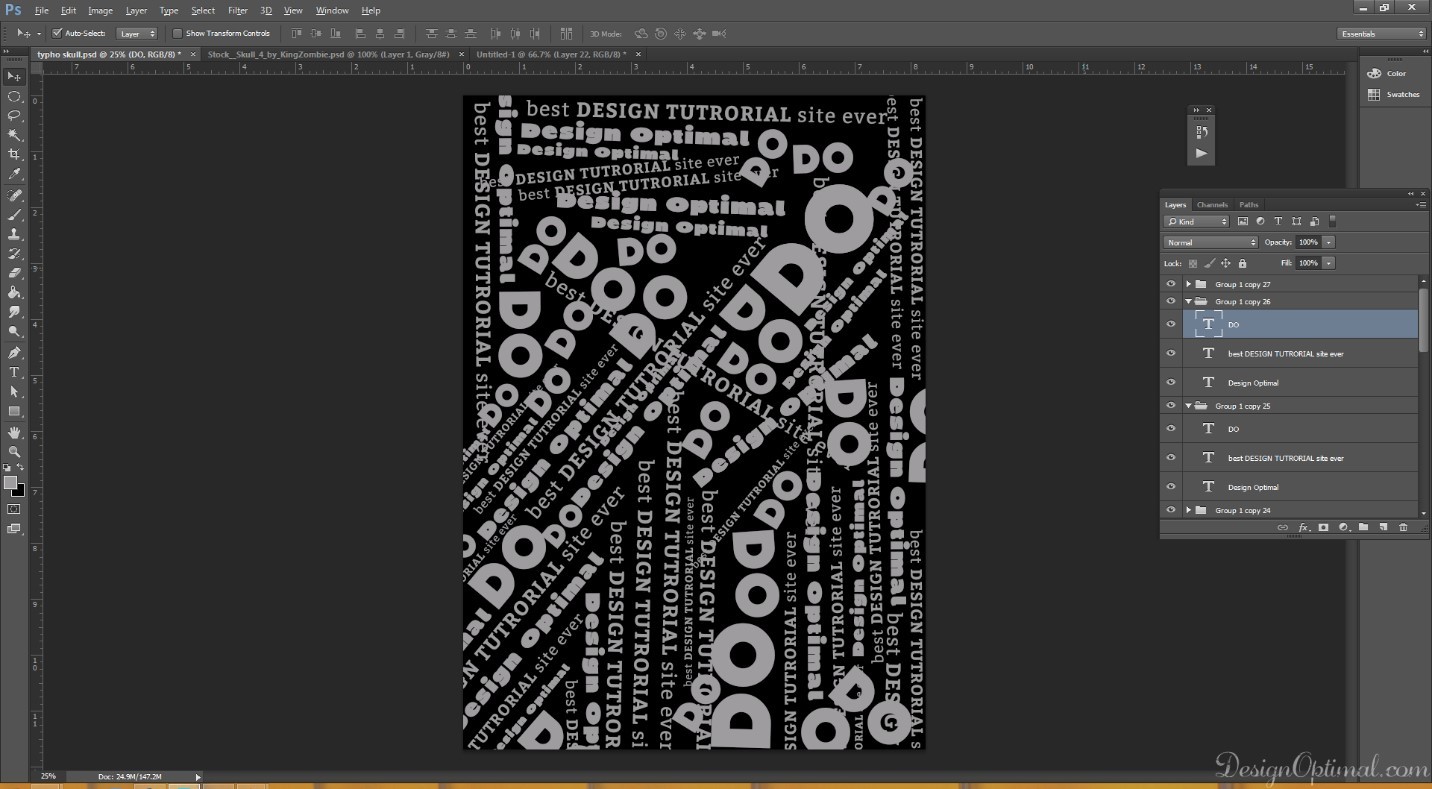Create a new group folder icon
The width and height of the screenshot is (1432, 789).
1363,527
